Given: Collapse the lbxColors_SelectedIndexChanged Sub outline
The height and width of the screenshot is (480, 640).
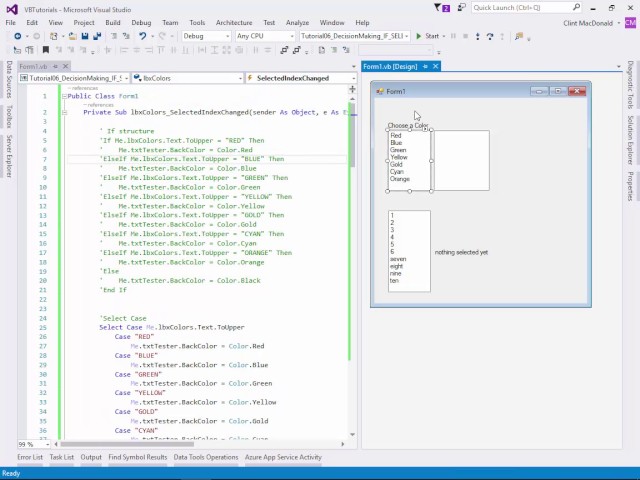Looking at the screenshot, I should pyautogui.click(x=64, y=112).
